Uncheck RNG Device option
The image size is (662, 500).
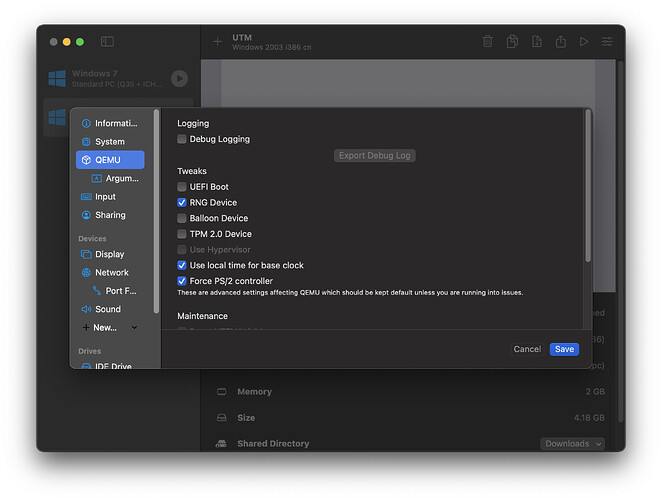pyautogui.click(x=182, y=202)
